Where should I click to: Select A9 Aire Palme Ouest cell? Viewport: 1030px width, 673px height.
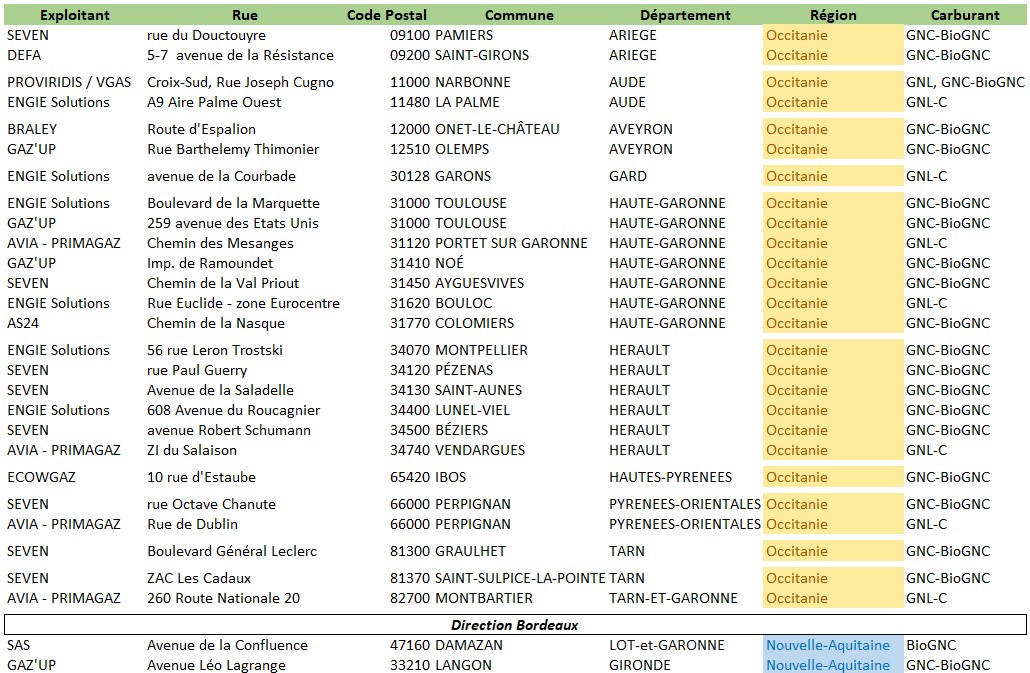point(214,102)
